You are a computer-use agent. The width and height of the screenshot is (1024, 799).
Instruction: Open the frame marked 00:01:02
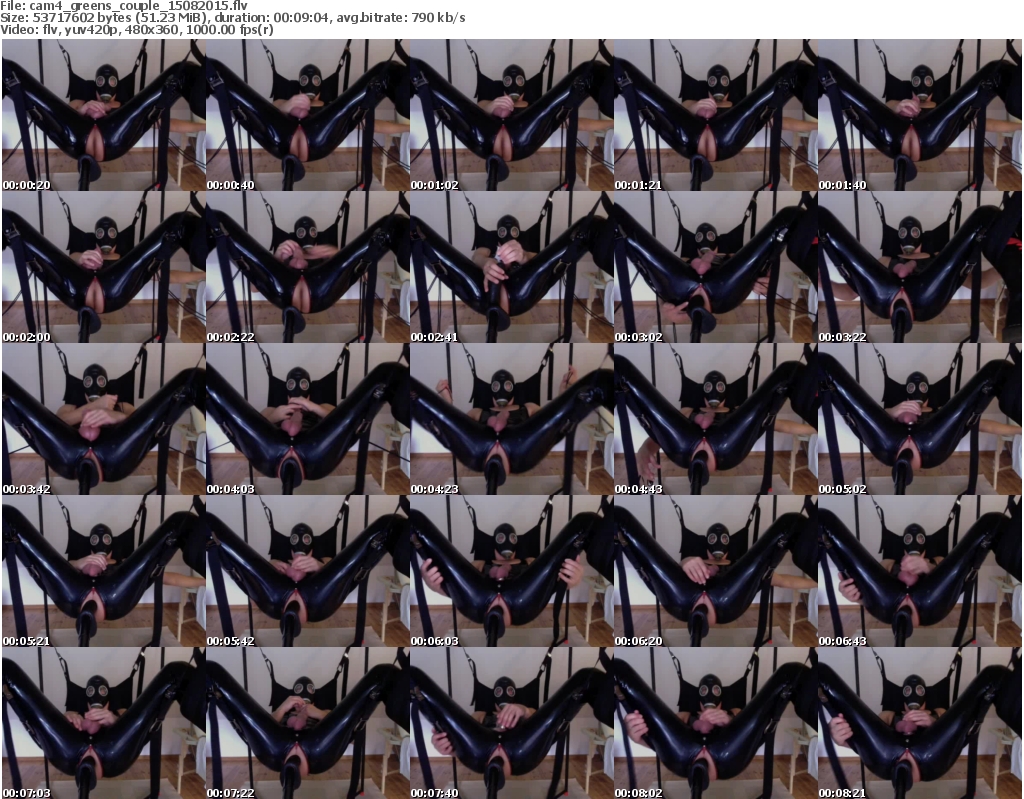tap(511, 115)
